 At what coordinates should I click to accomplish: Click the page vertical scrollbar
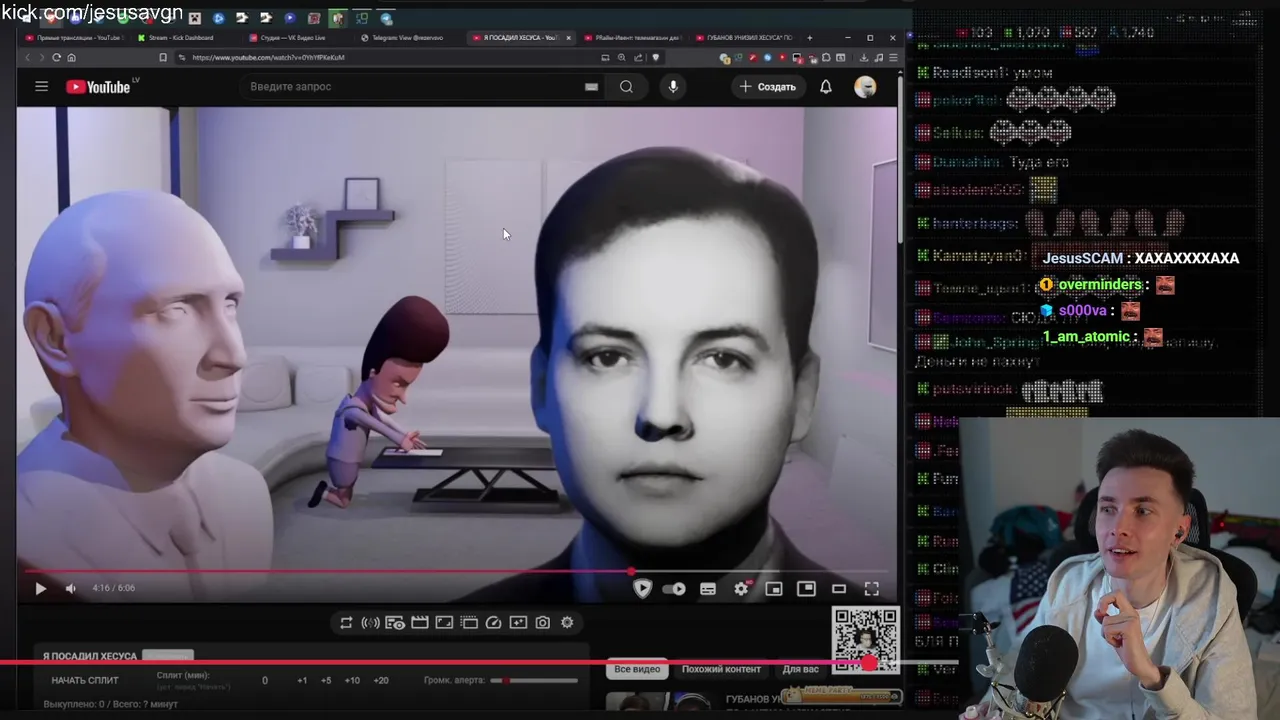pyautogui.click(x=899, y=160)
